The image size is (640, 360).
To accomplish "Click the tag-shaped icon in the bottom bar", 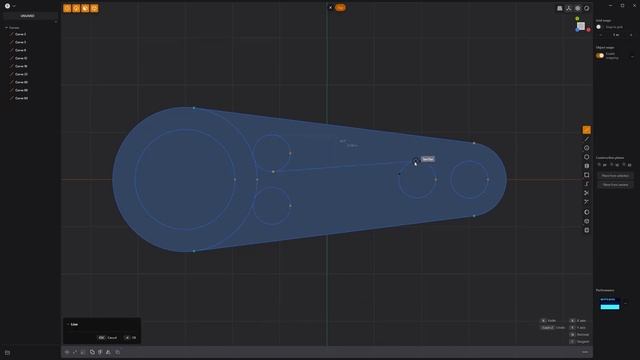I will [x=92, y=352].
